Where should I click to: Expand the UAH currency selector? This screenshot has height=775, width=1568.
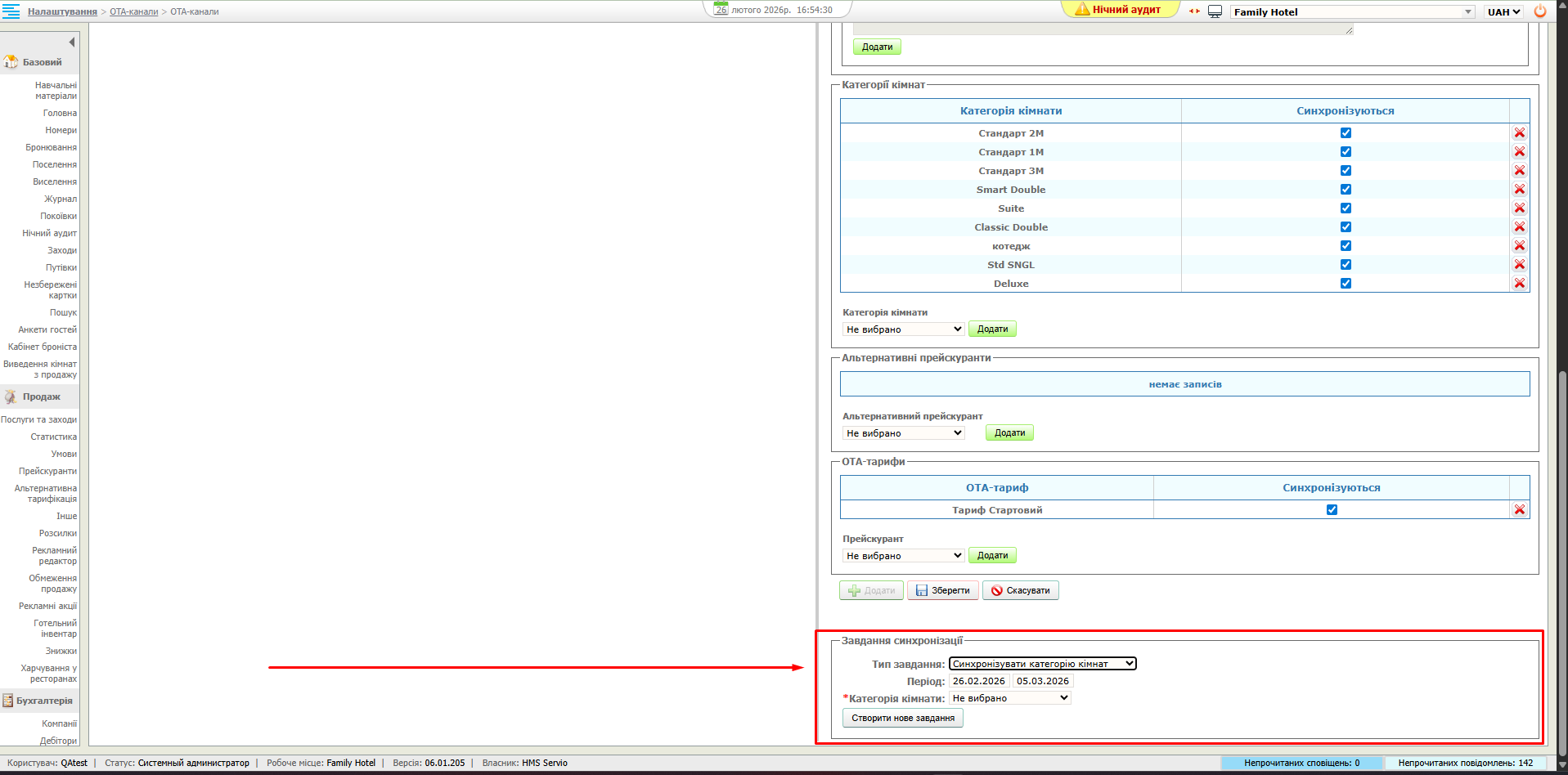tap(1503, 12)
